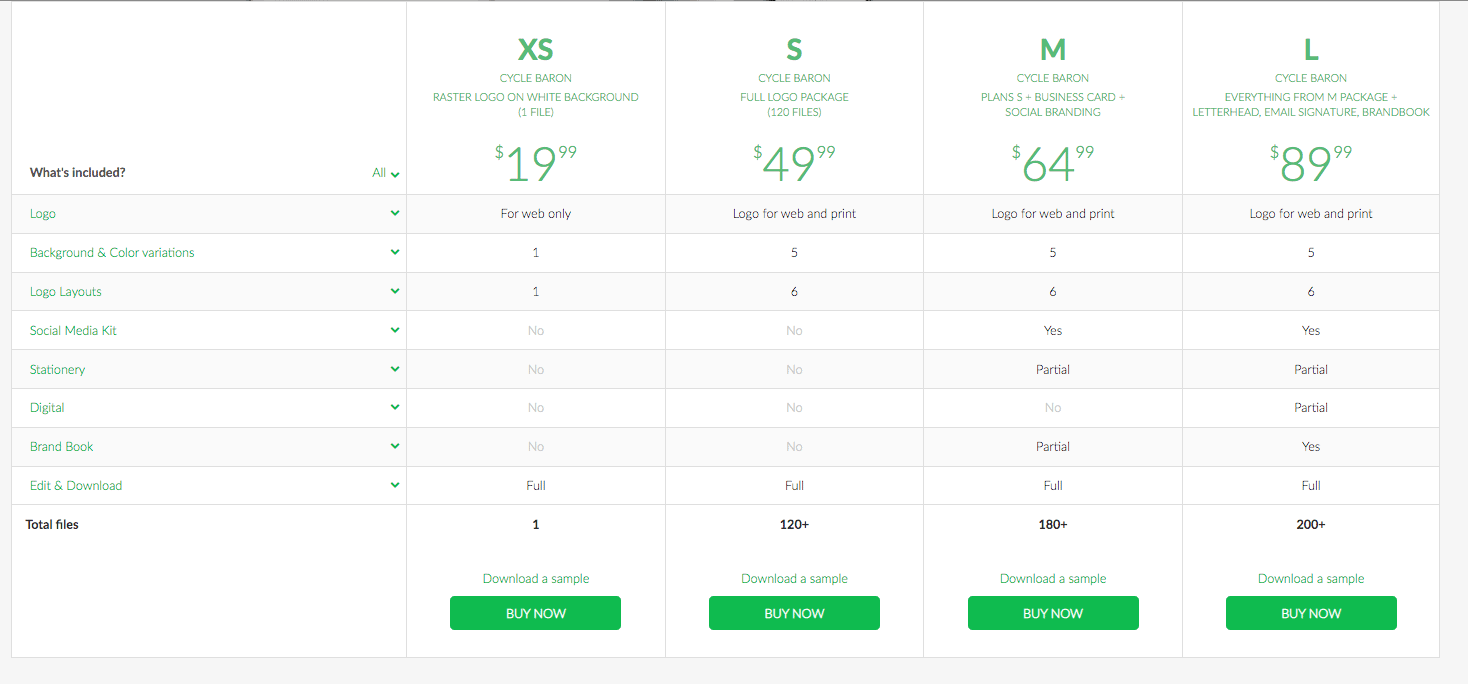This screenshot has width=1468, height=684.
Task: Expand the Brand Book row chevron
Action: [395, 446]
